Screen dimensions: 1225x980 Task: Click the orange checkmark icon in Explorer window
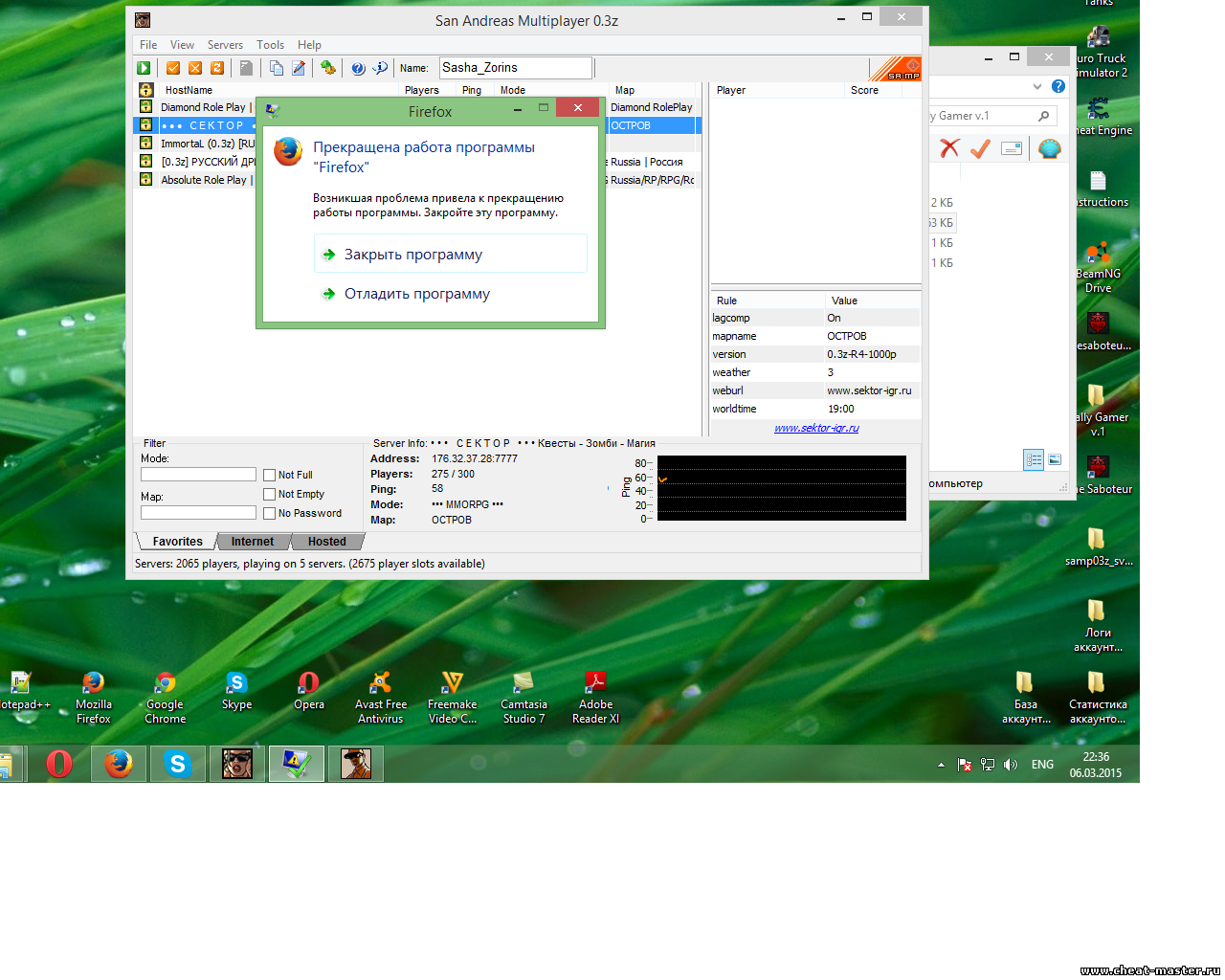[x=980, y=148]
